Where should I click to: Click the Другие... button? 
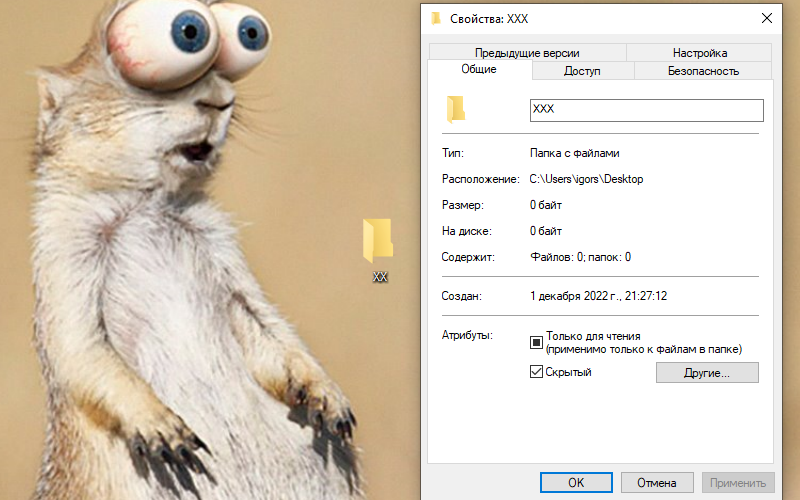[x=707, y=372]
